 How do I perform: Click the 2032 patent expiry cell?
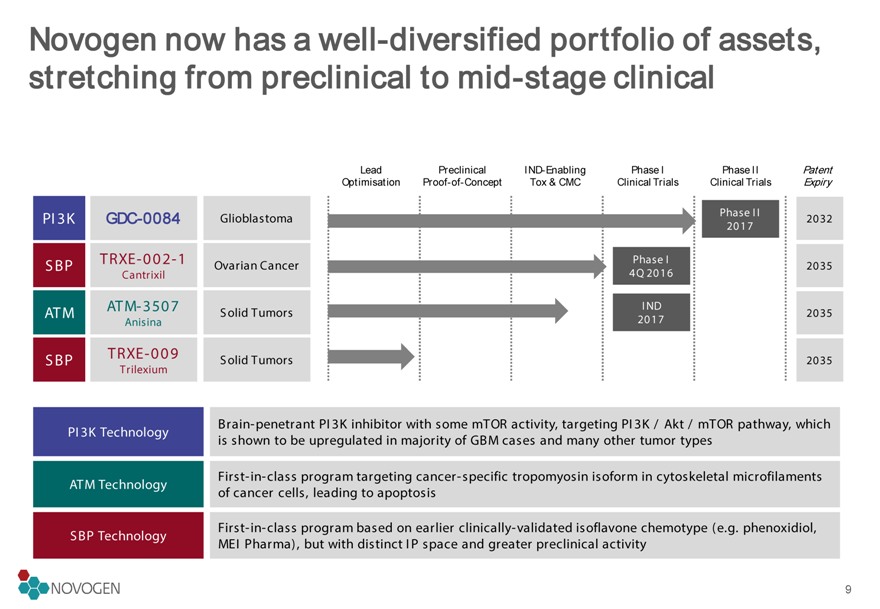pyautogui.click(x=819, y=218)
